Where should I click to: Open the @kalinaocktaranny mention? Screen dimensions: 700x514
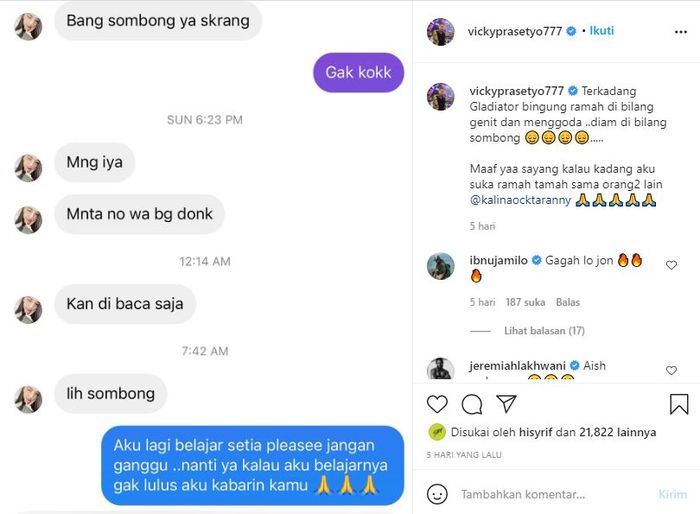click(x=520, y=200)
